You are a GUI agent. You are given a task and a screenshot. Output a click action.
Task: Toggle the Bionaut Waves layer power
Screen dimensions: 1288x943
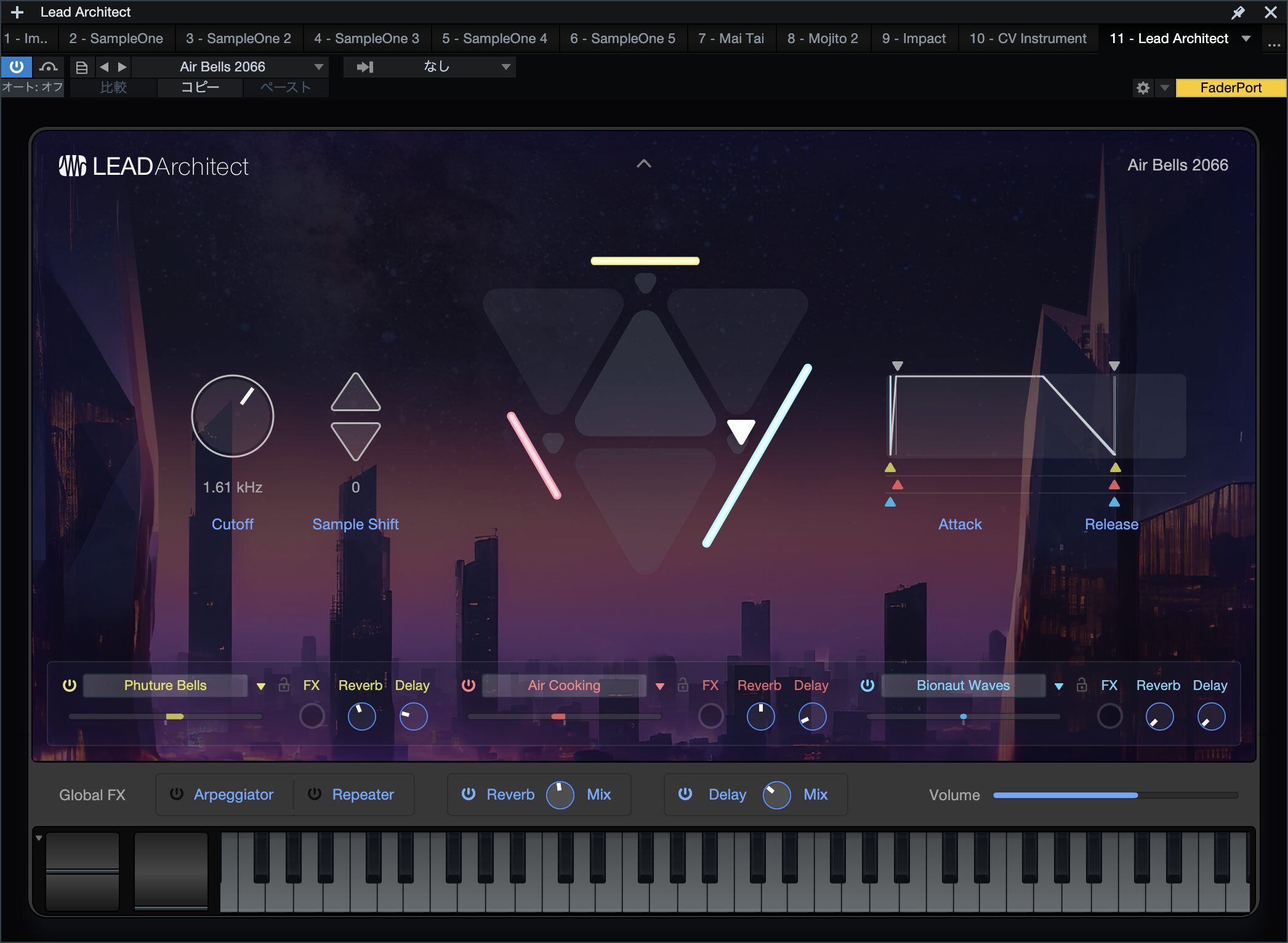(867, 685)
